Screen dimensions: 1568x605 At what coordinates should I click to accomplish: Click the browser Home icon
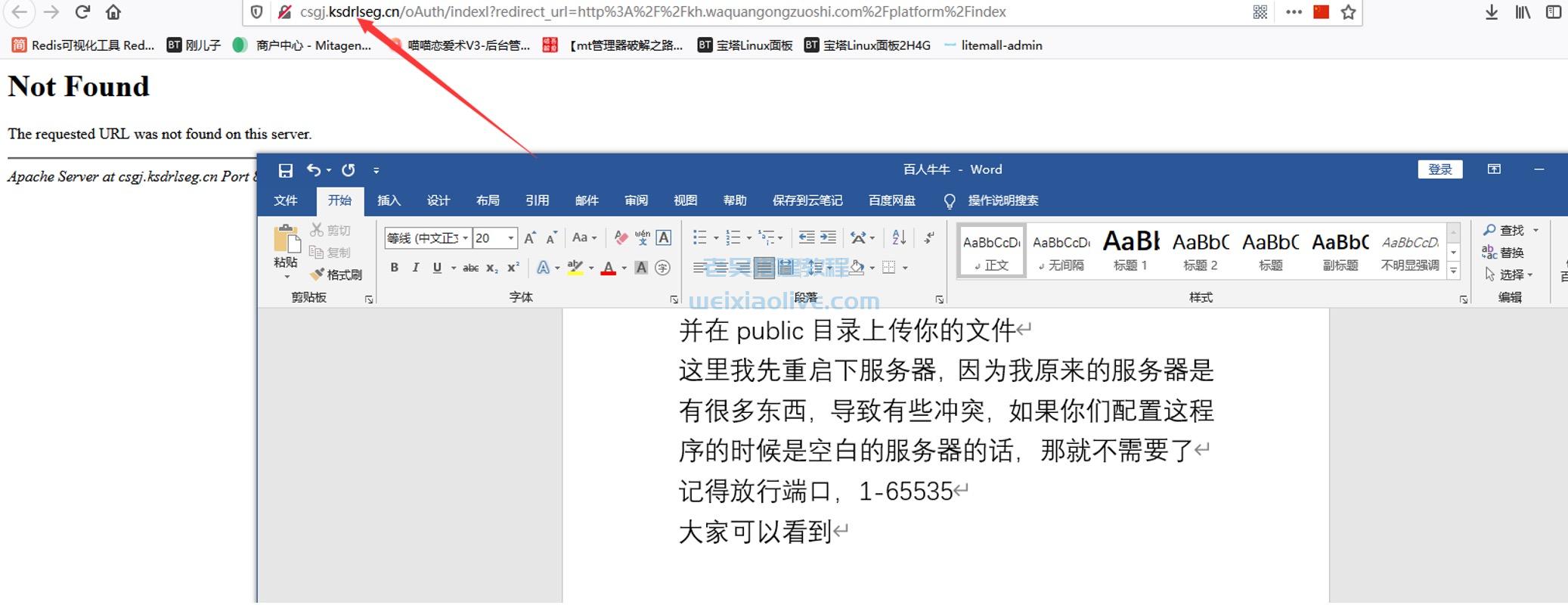113,12
